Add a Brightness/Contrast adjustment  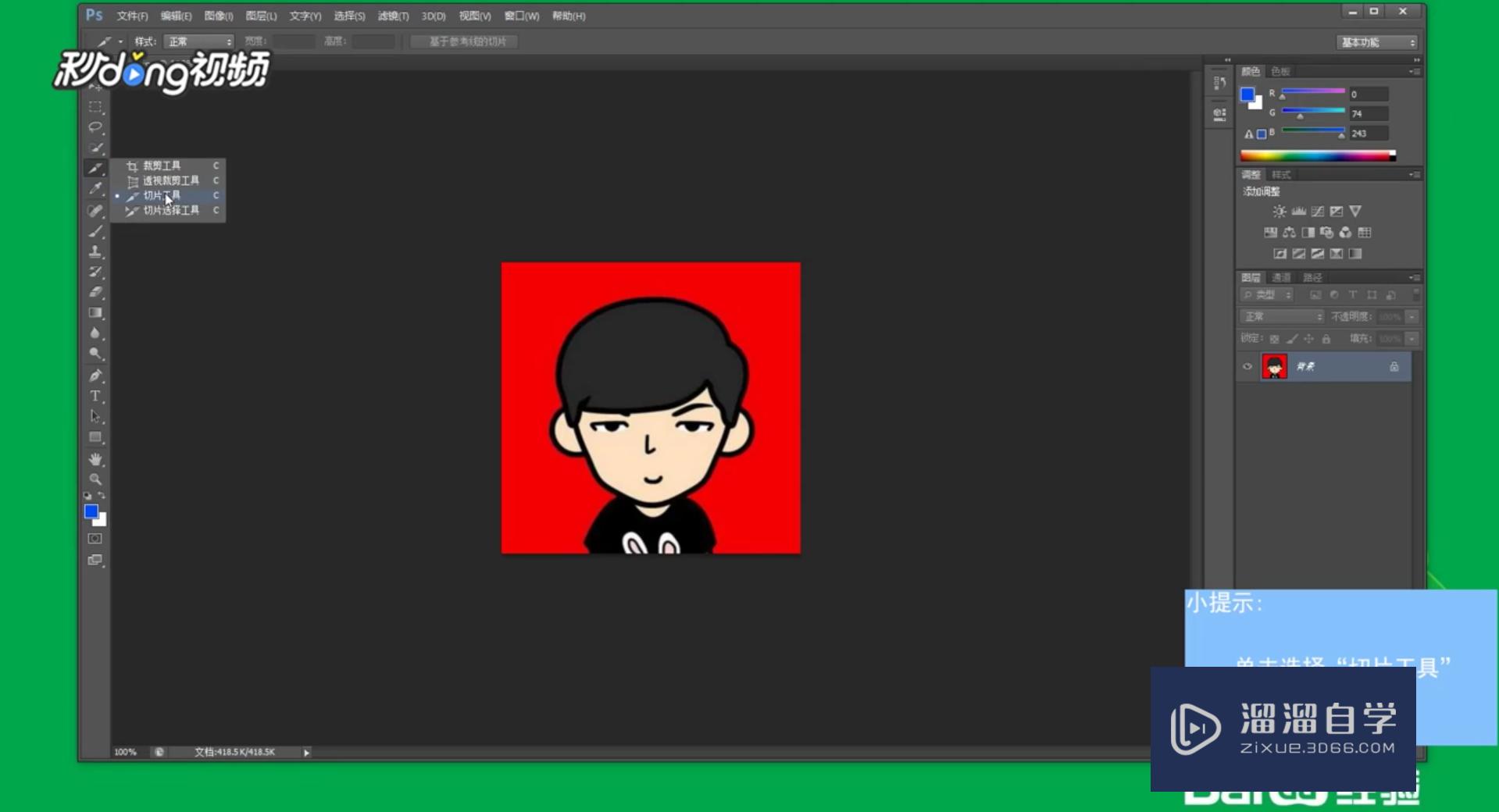[x=1279, y=212]
